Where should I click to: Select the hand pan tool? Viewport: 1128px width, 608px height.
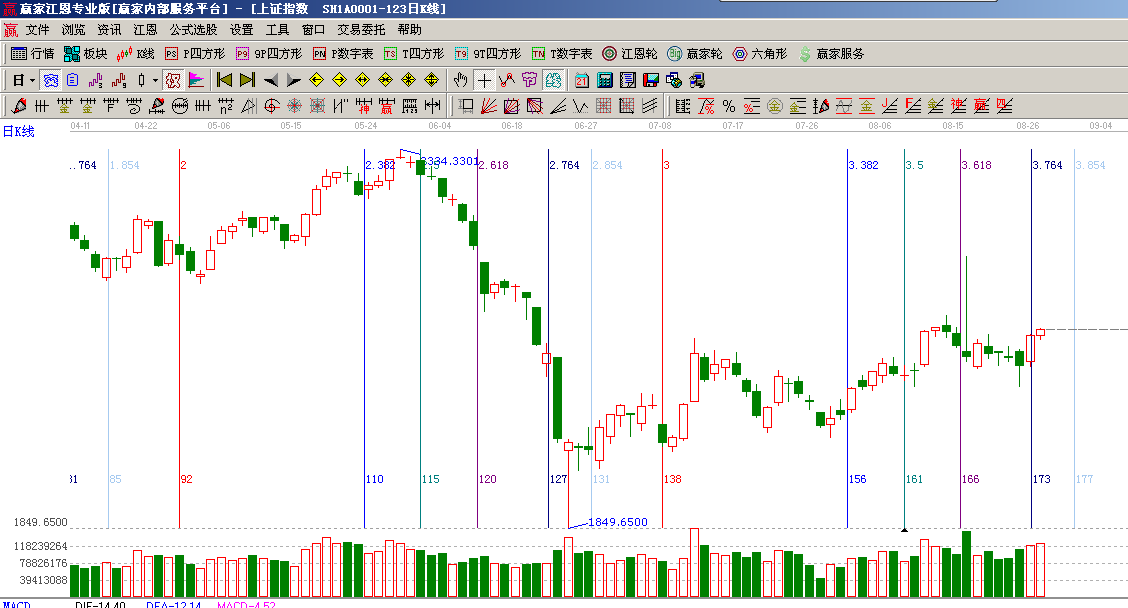point(461,80)
